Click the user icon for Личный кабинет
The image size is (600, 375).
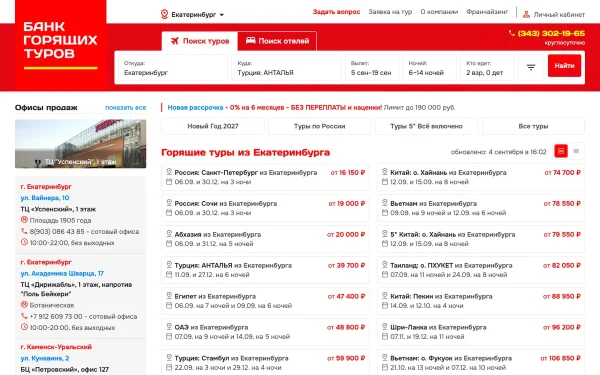click(x=527, y=15)
